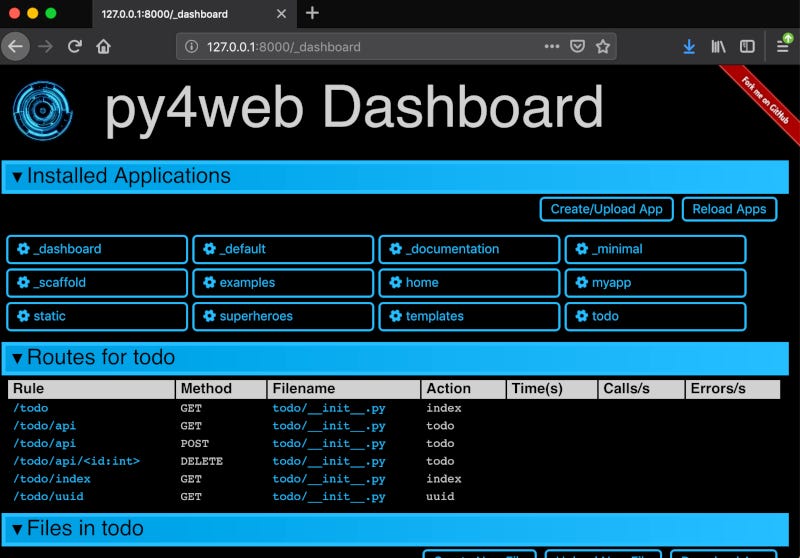
Task: Click the Errors/s column header
Action: 733,389
